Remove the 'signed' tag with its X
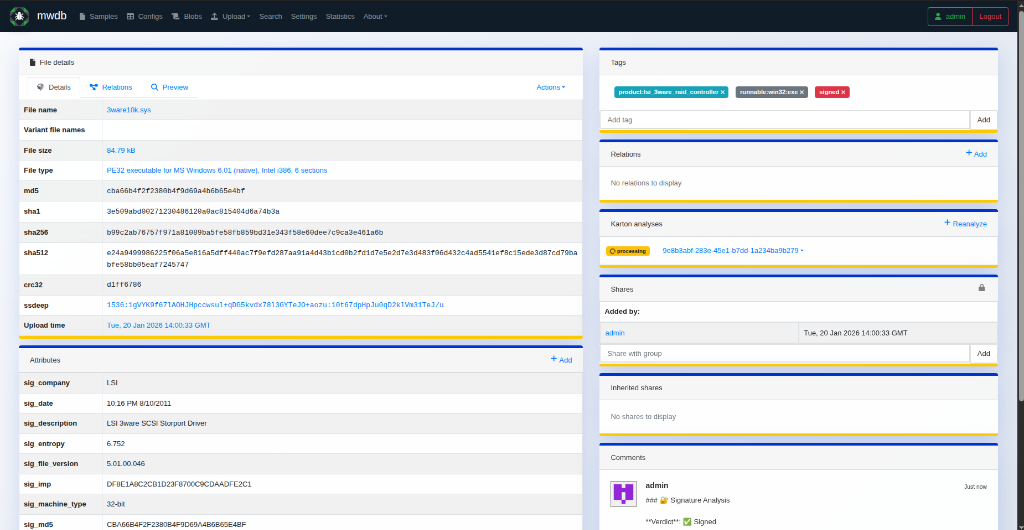This screenshot has width=1024, height=530. coord(843,92)
